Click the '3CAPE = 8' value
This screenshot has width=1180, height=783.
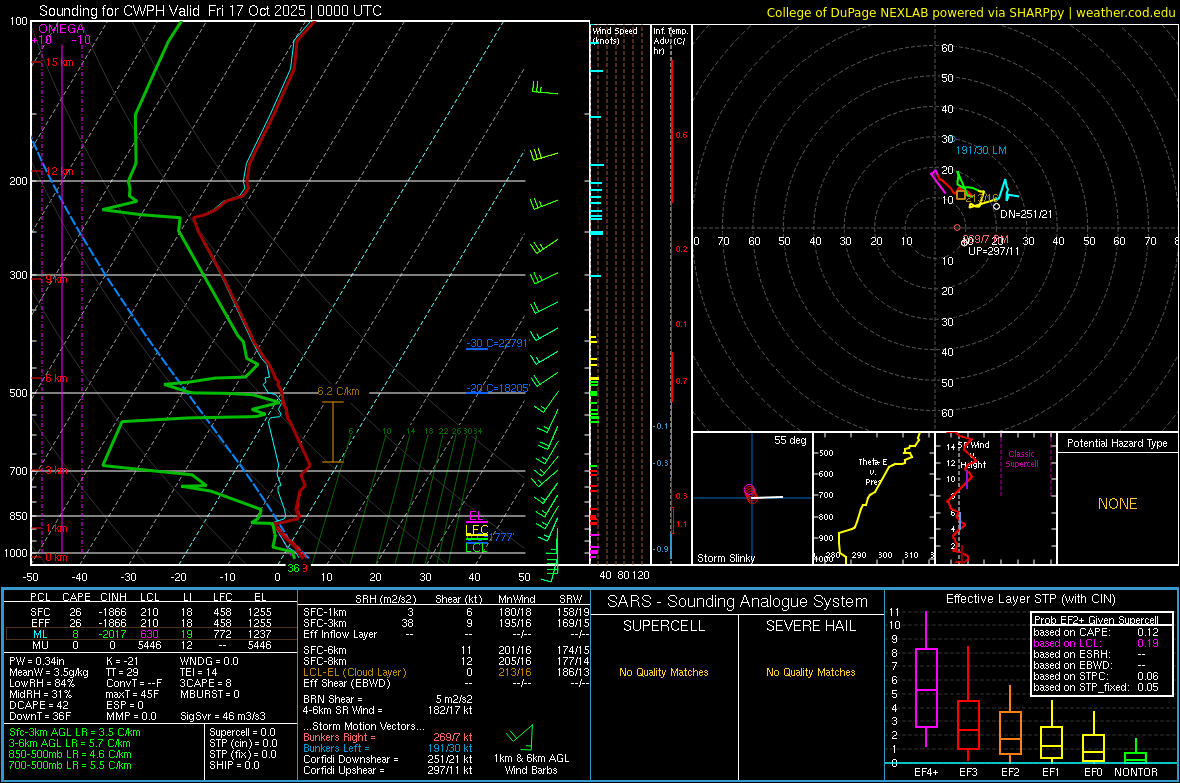click(x=205, y=684)
